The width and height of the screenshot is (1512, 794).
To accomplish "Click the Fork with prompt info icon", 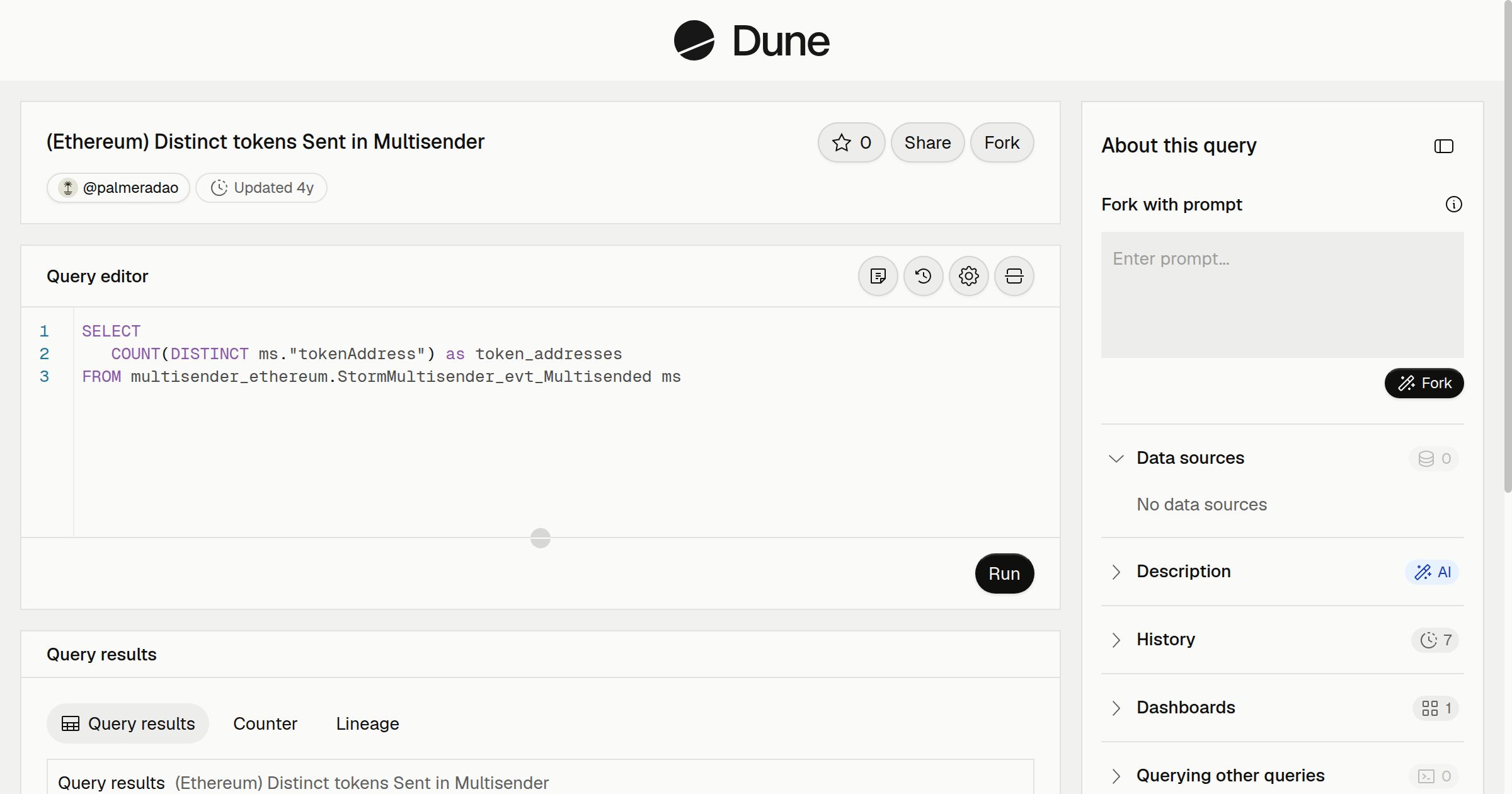I will [1453, 204].
